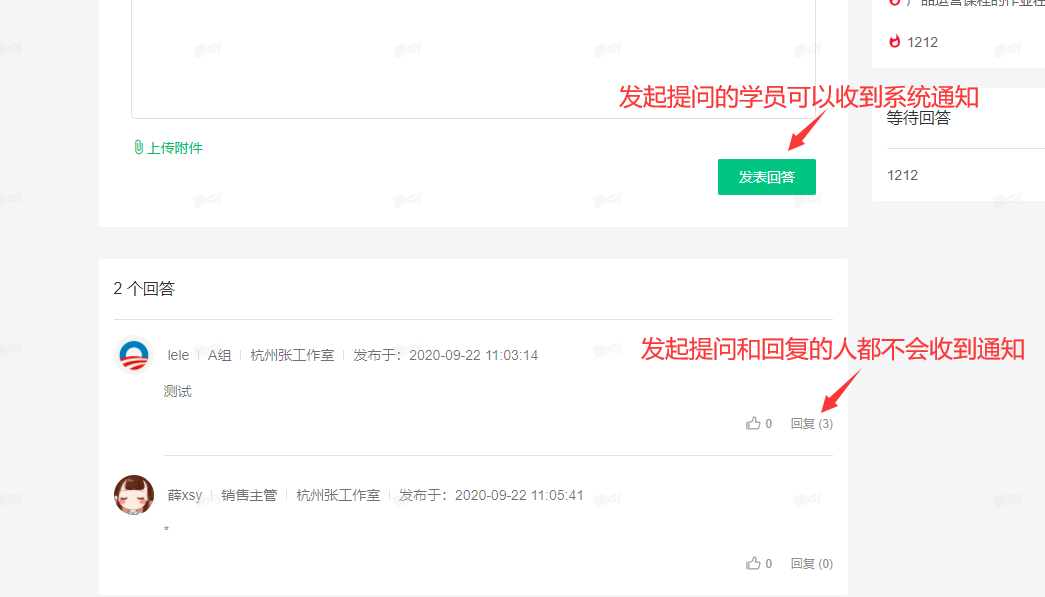
Task: Open hot question 1212 with flame icon
Action: [x=922, y=42]
